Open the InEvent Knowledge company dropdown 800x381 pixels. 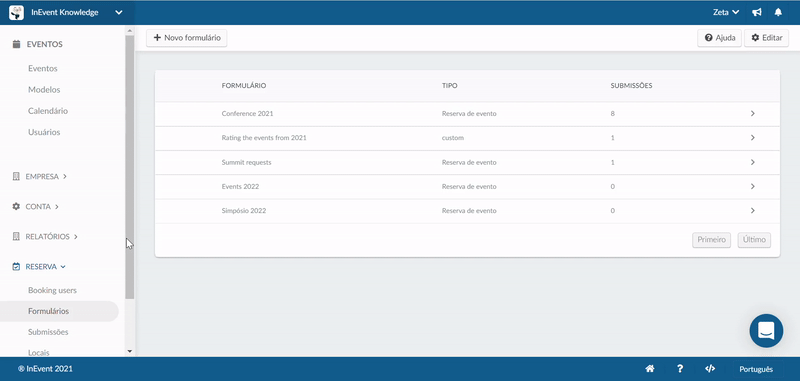pos(66,13)
